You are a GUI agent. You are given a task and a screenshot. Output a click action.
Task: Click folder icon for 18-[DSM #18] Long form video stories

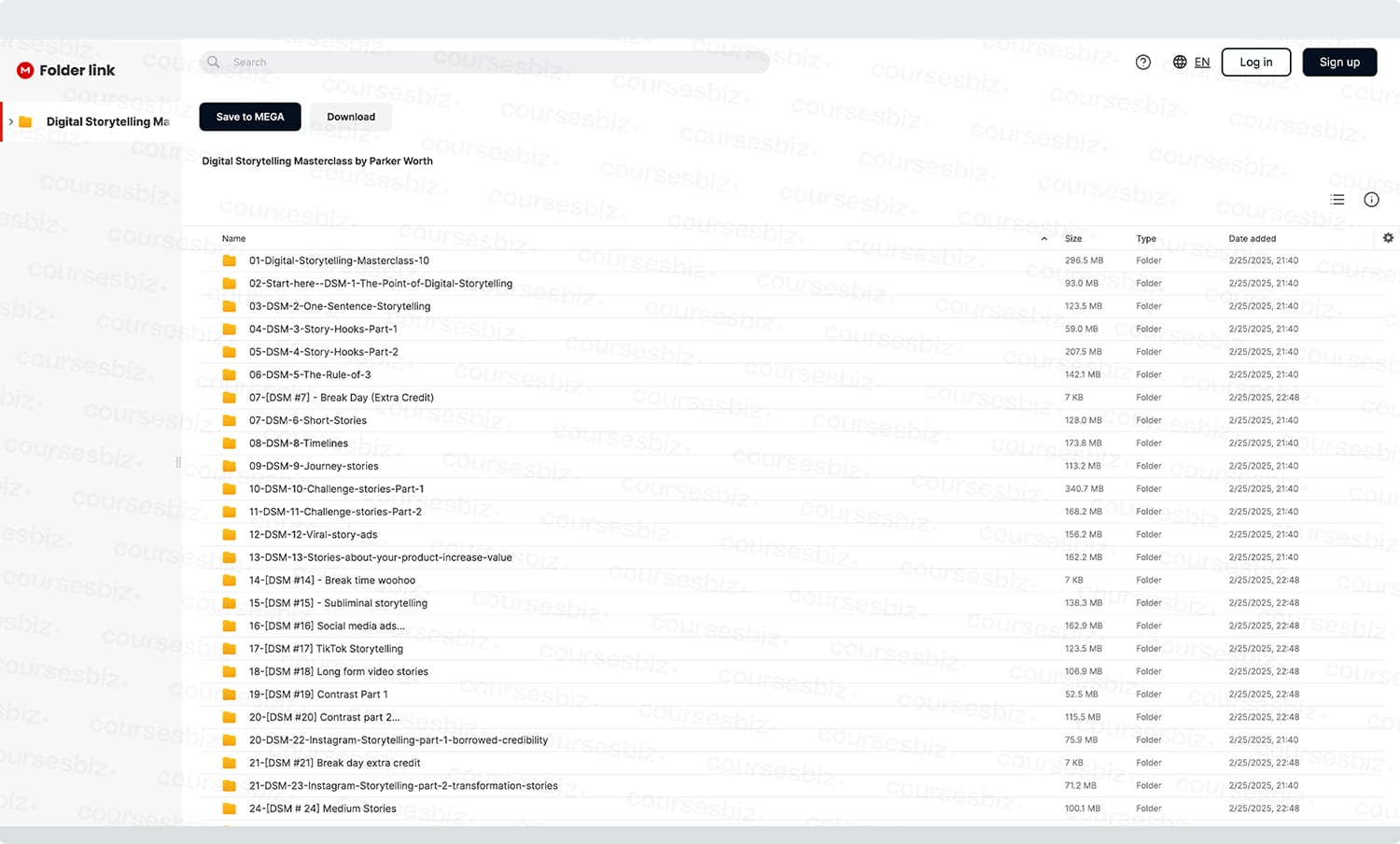[x=229, y=671]
